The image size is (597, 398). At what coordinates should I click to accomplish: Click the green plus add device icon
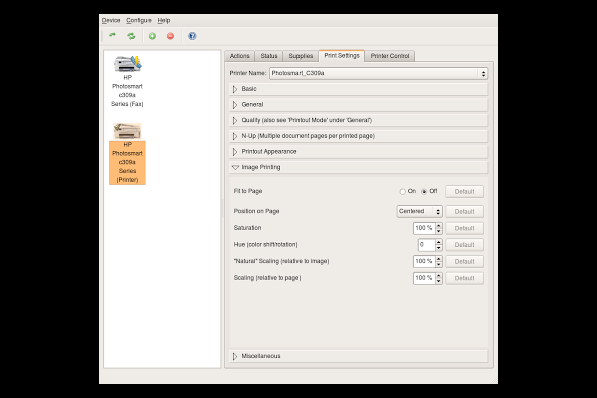pos(152,36)
